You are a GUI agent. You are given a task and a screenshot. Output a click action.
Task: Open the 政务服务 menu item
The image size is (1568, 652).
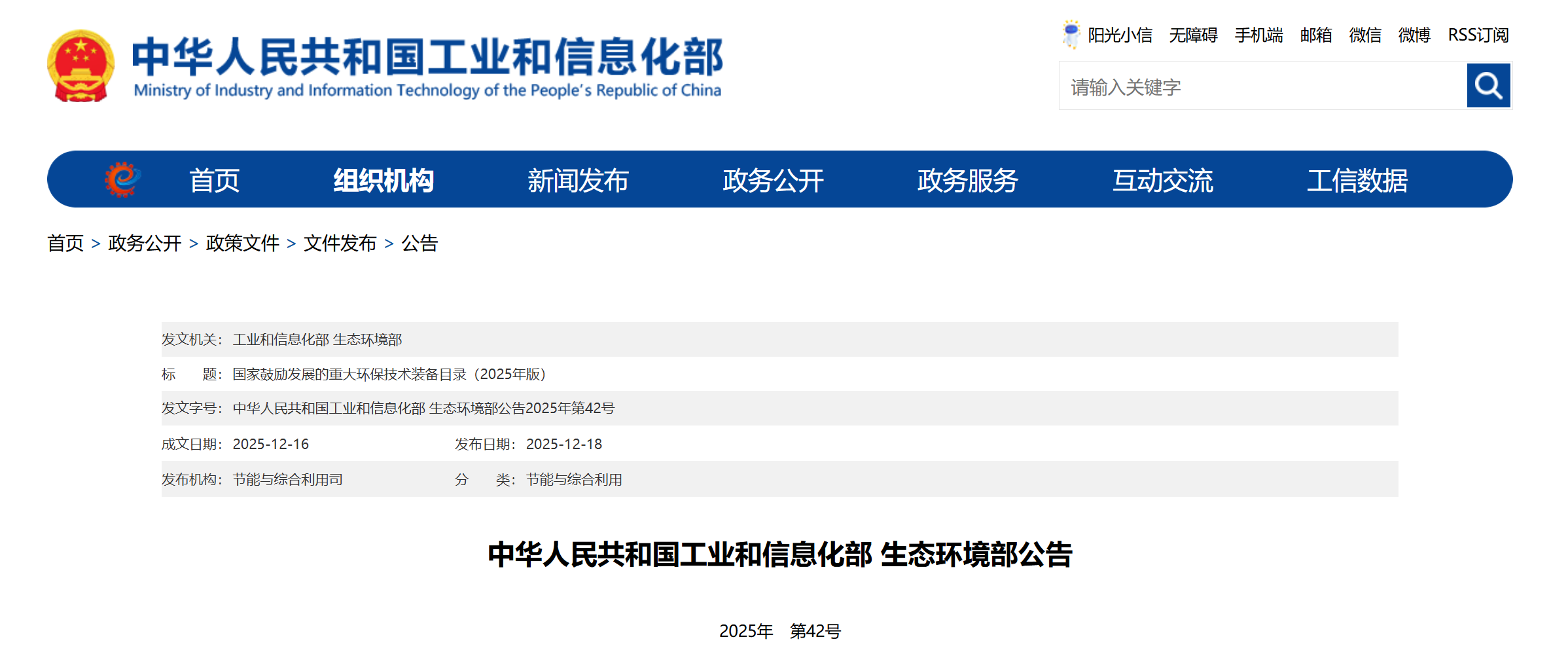(967, 181)
